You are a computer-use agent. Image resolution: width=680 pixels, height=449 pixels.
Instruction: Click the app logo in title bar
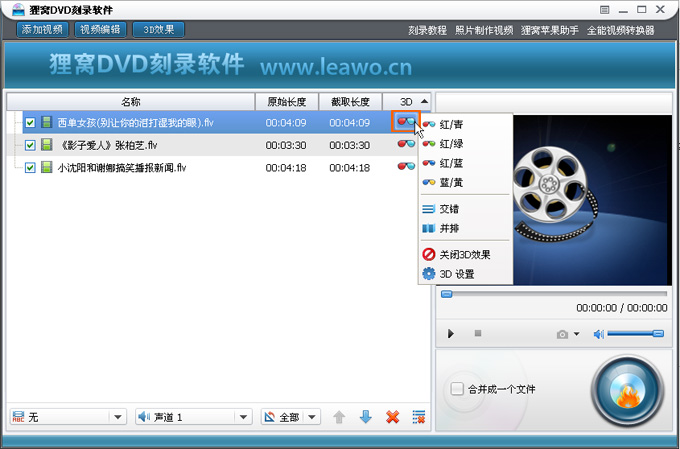click(x=18, y=9)
